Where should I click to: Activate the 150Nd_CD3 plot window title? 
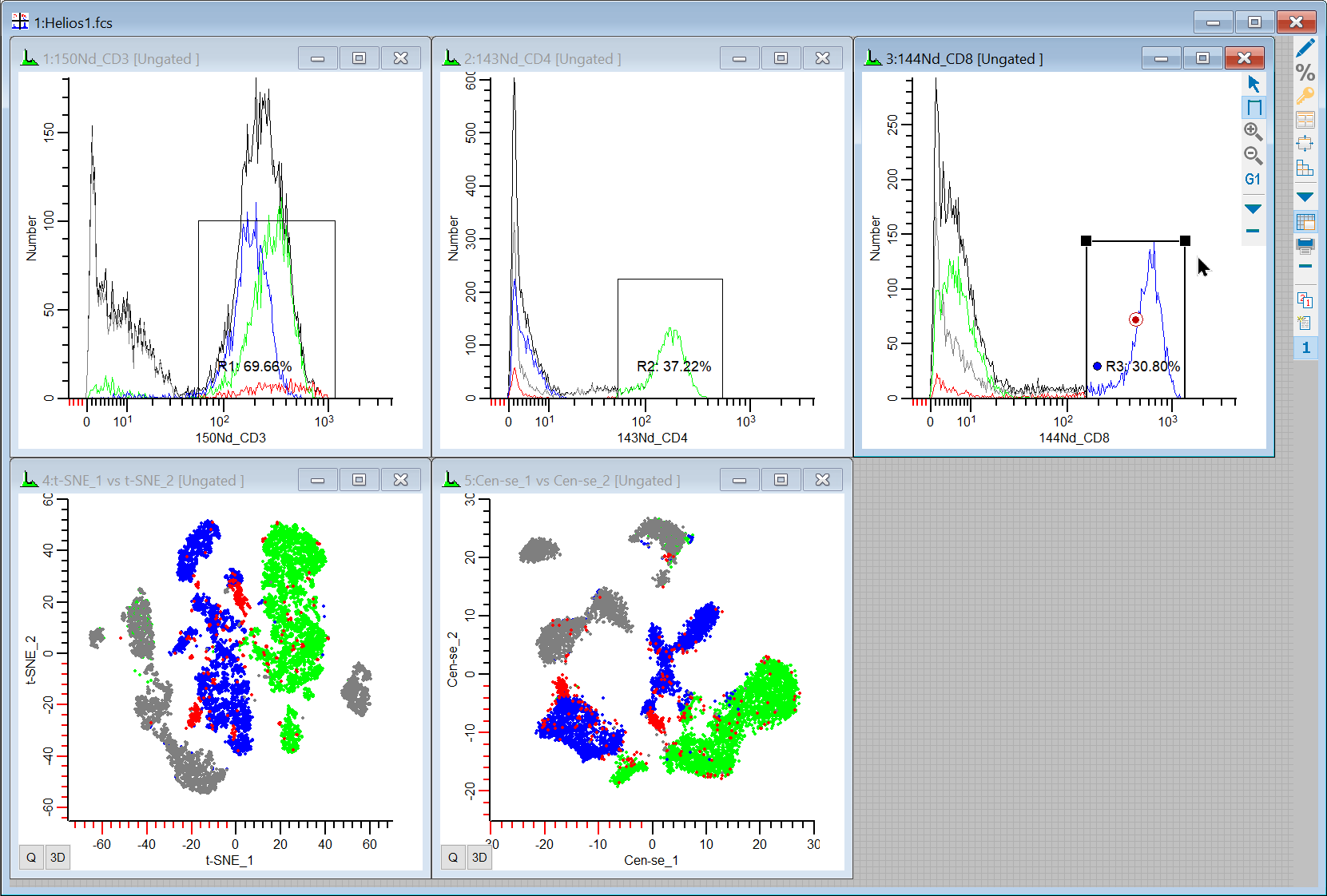[x=121, y=59]
